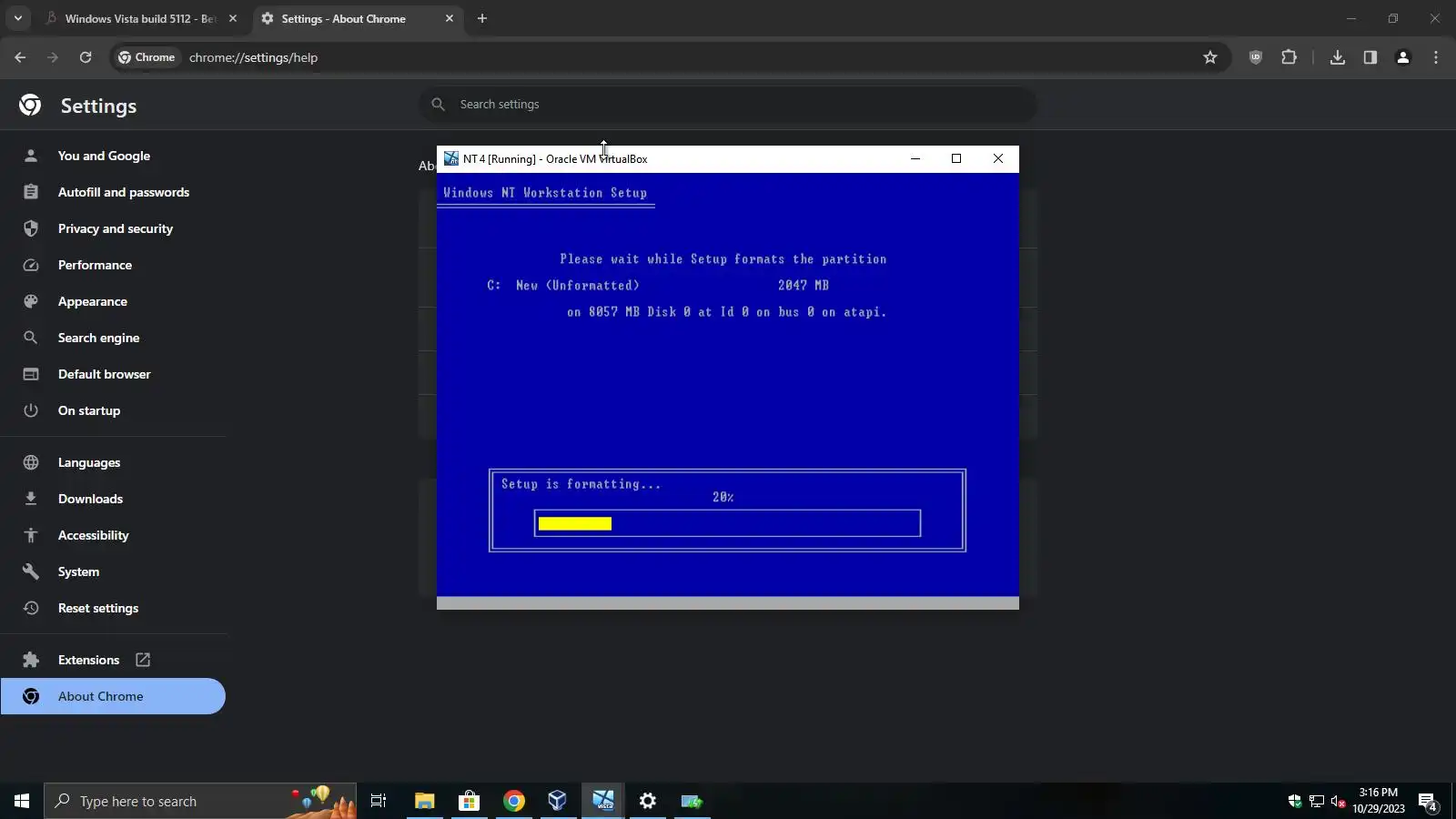Viewport: 1456px width, 819px height.
Task: Click the VirtualBox NT 4 window icon
Action: tap(451, 158)
